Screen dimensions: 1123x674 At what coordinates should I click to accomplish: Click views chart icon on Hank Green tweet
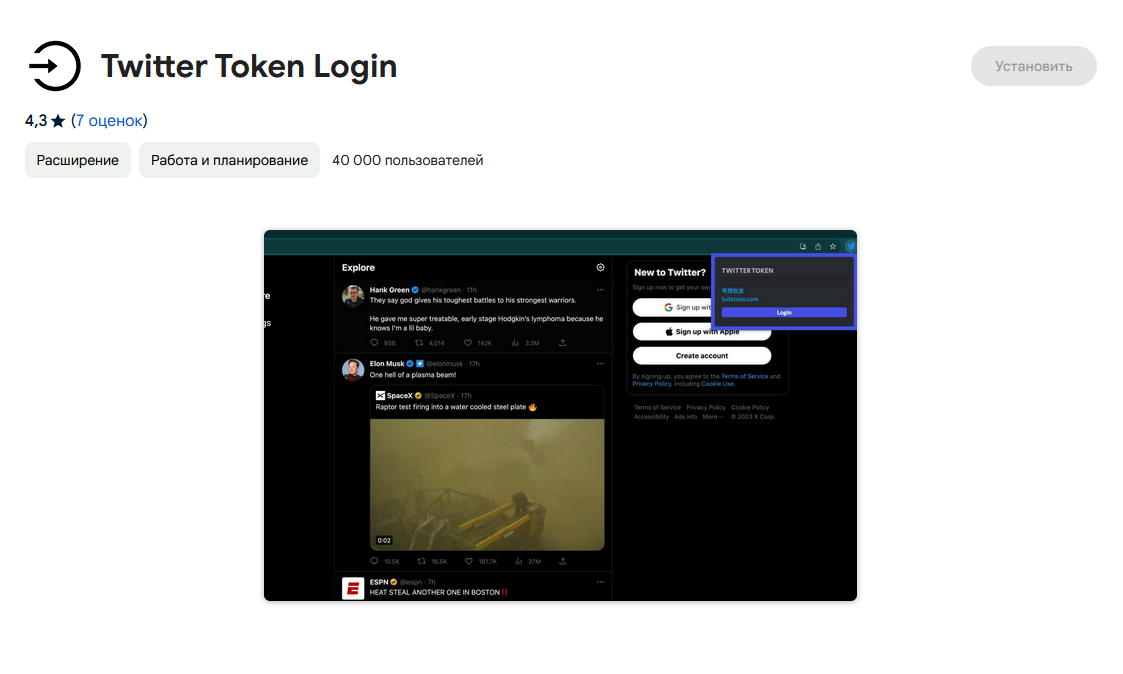pos(515,342)
